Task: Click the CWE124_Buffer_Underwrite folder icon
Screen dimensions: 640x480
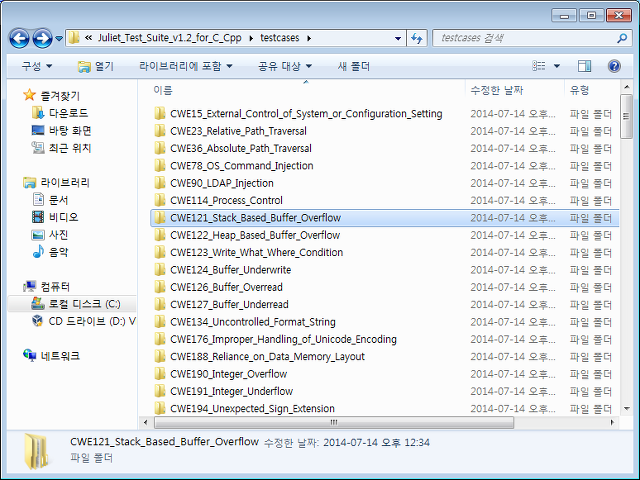Action: point(160,269)
